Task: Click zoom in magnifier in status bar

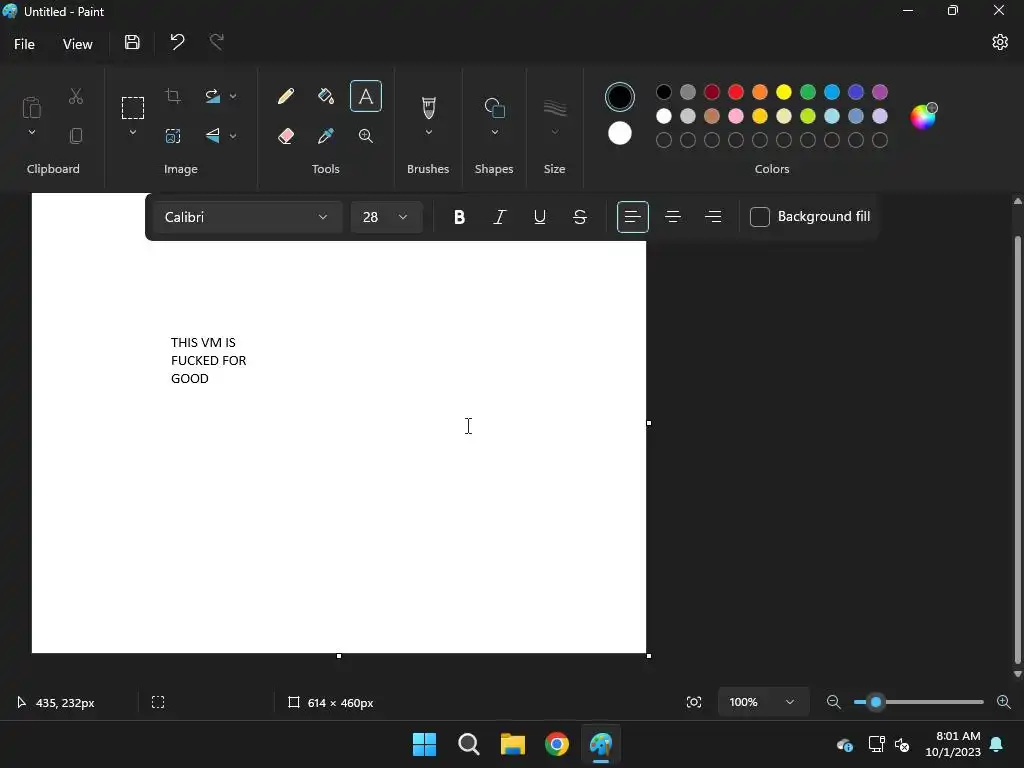Action: coord(1004,702)
